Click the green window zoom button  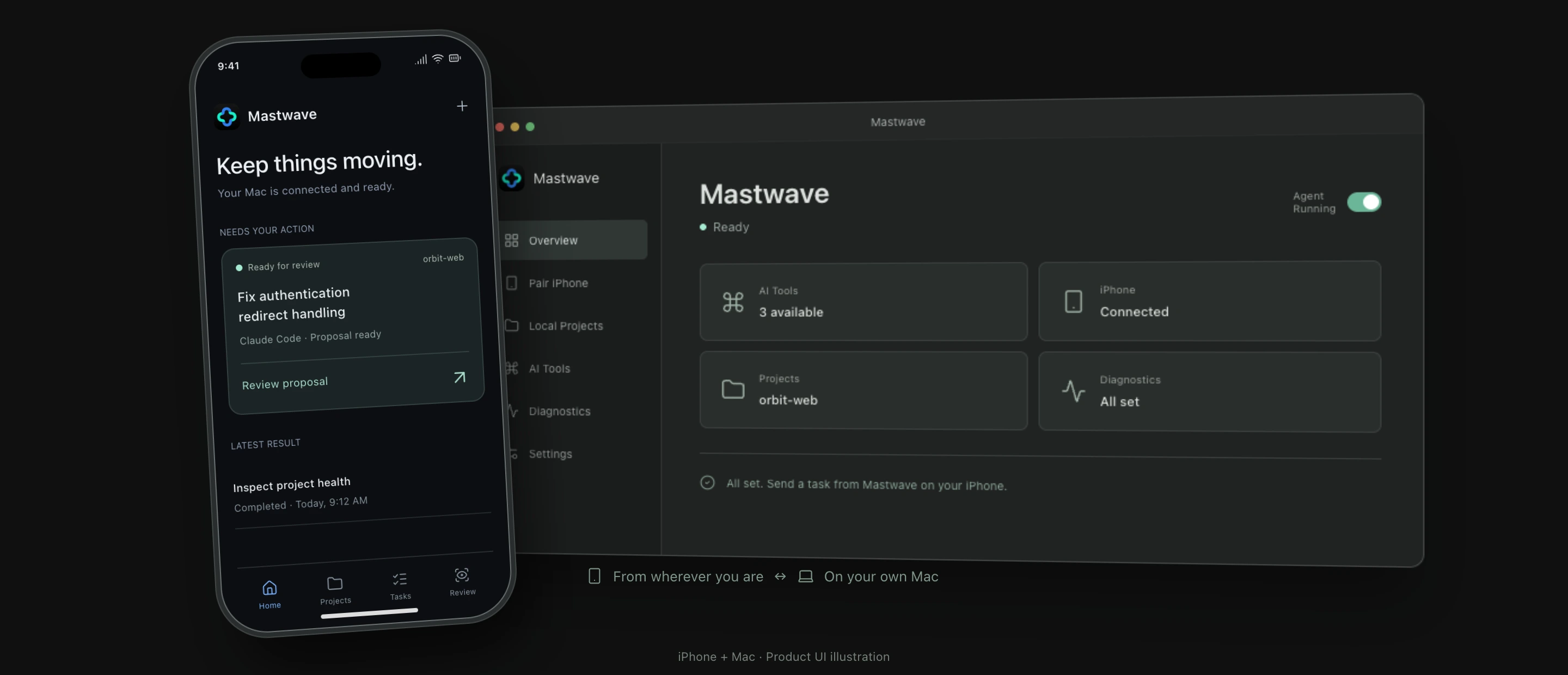530,127
